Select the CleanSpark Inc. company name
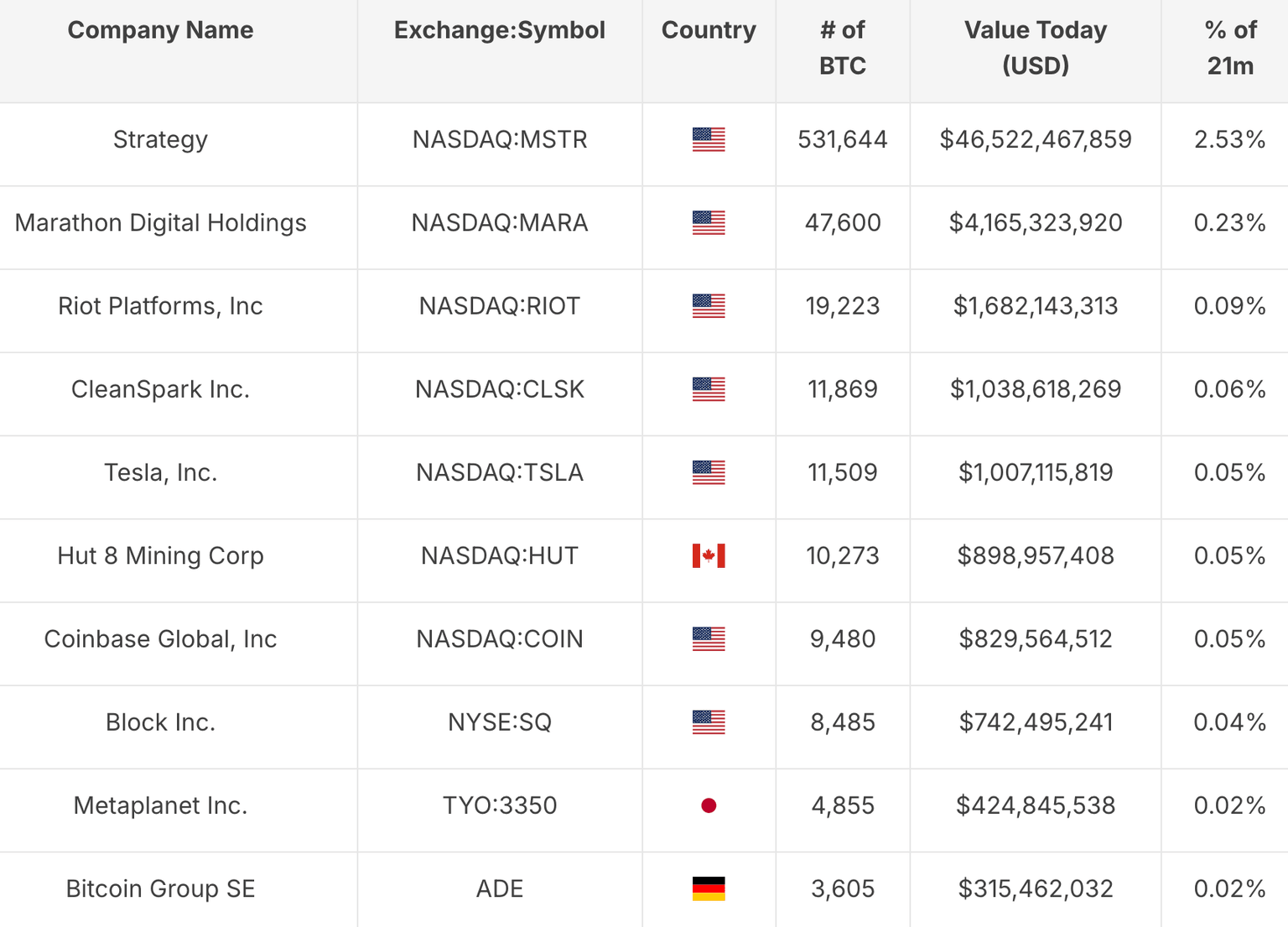The width and height of the screenshot is (1288, 927). 160,389
